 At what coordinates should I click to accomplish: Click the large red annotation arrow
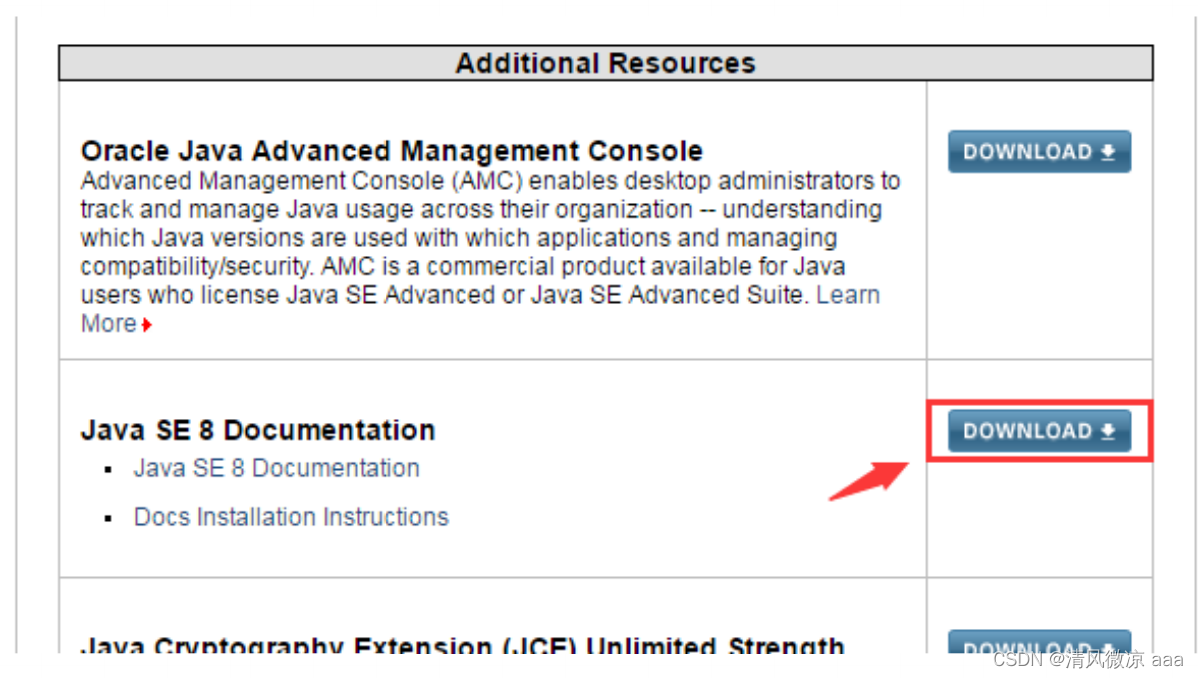[869, 481]
